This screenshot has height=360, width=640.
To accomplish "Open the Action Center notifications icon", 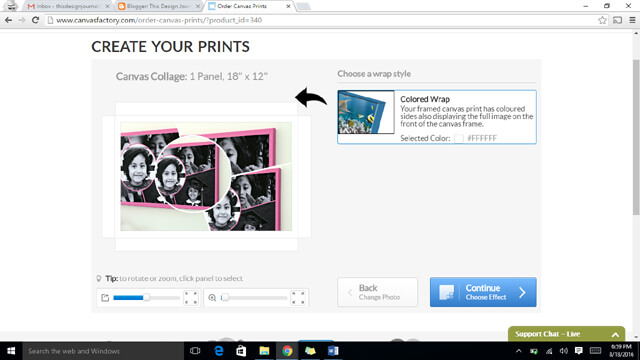I will click(x=578, y=351).
